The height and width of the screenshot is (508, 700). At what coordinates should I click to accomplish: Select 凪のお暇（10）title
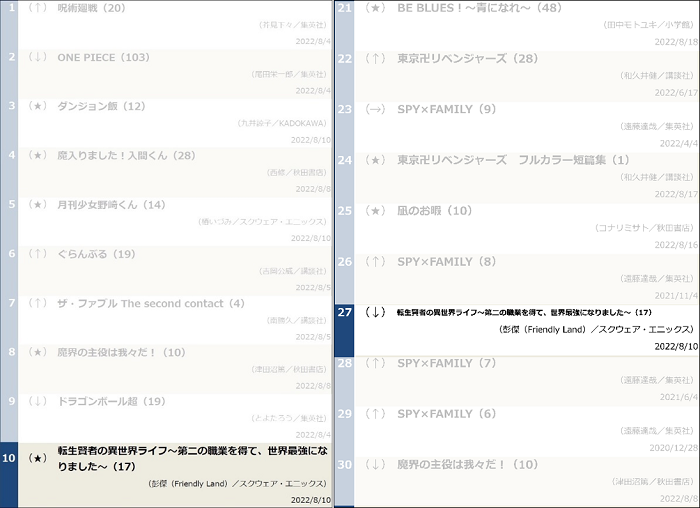435,211
